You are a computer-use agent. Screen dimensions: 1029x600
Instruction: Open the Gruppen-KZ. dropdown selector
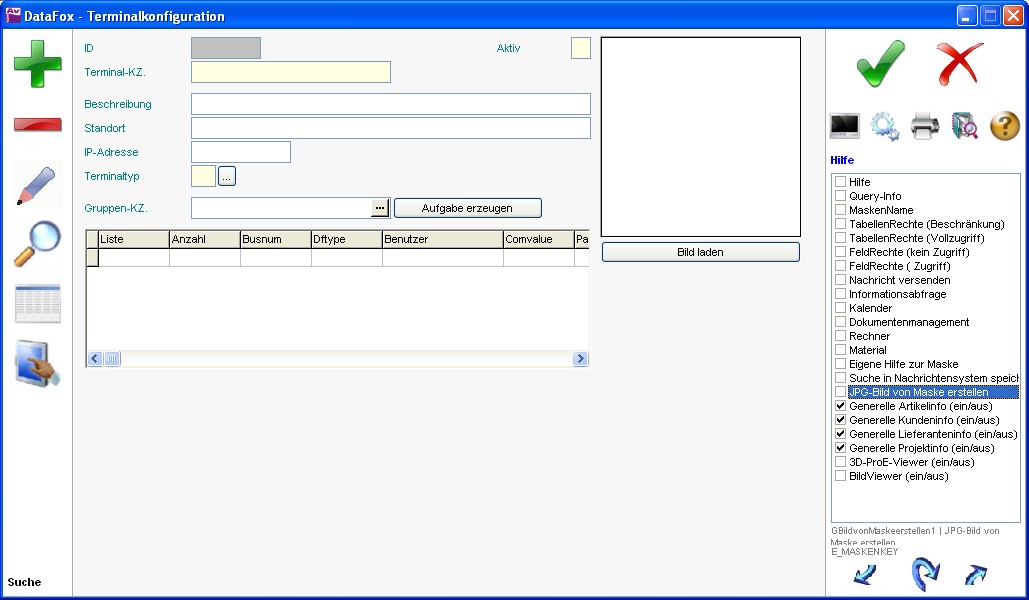point(379,208)
